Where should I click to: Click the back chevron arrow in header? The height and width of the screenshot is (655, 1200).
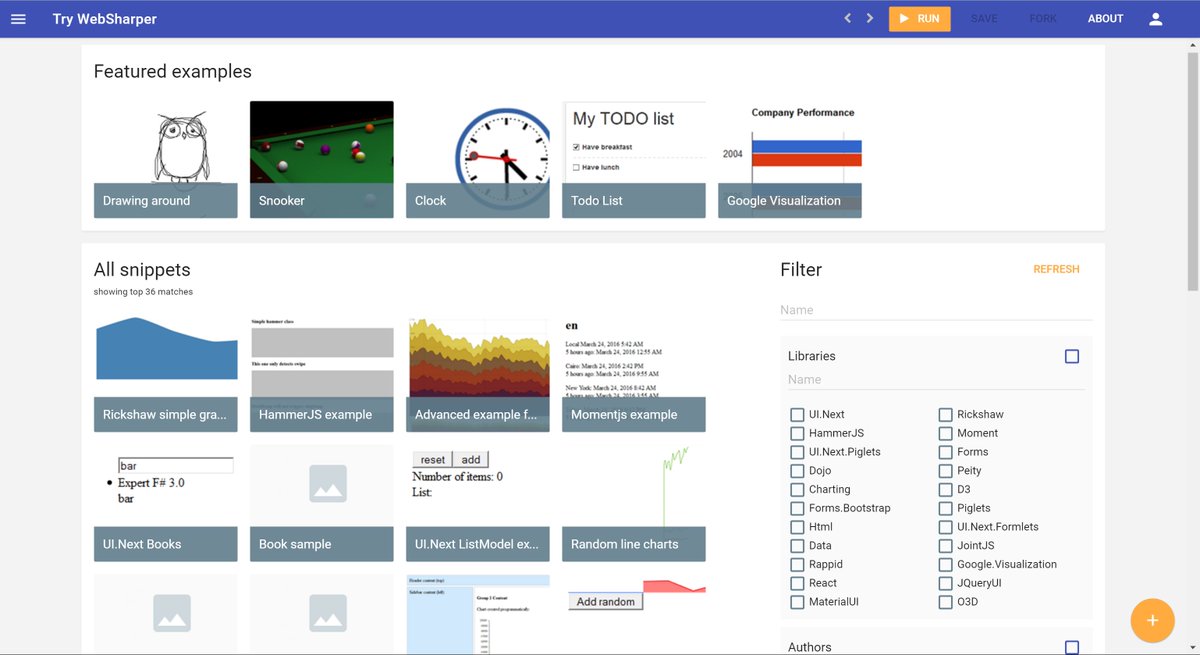pos(847,18)
